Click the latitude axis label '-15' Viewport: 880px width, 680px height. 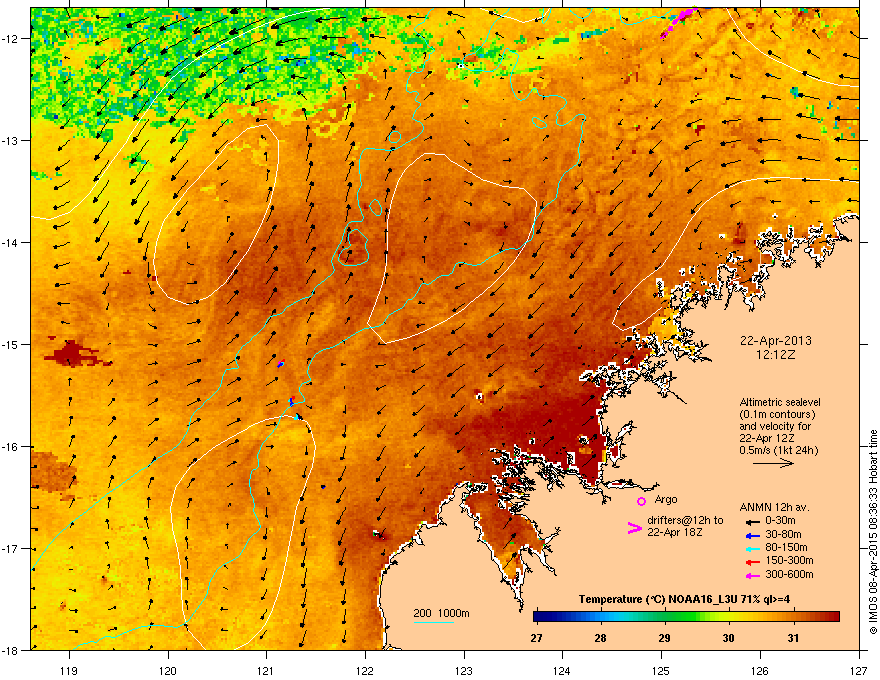point(10,344)
